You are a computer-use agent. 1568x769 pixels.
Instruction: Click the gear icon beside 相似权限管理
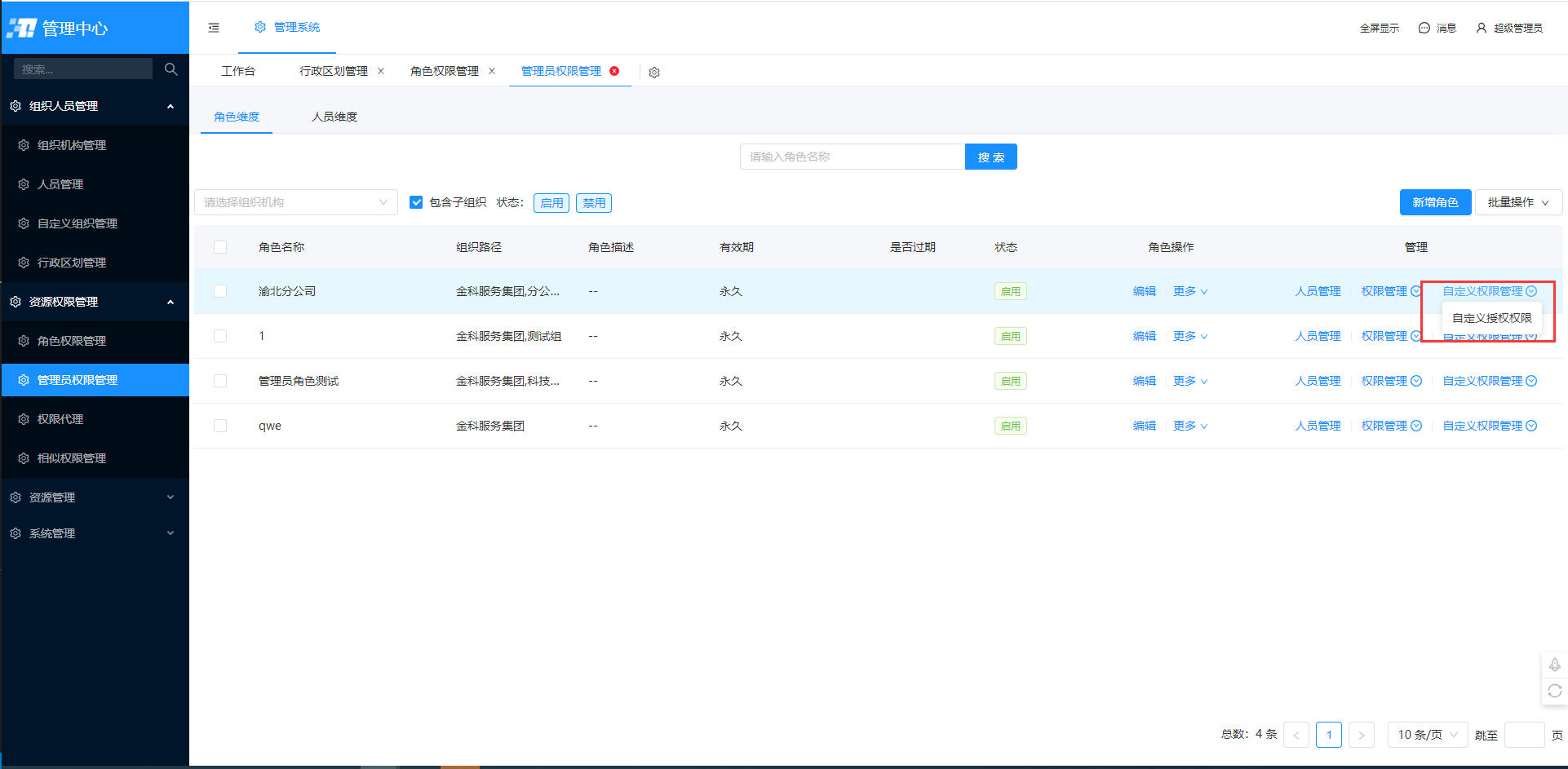pyautogui.click(x=24, y=458)
